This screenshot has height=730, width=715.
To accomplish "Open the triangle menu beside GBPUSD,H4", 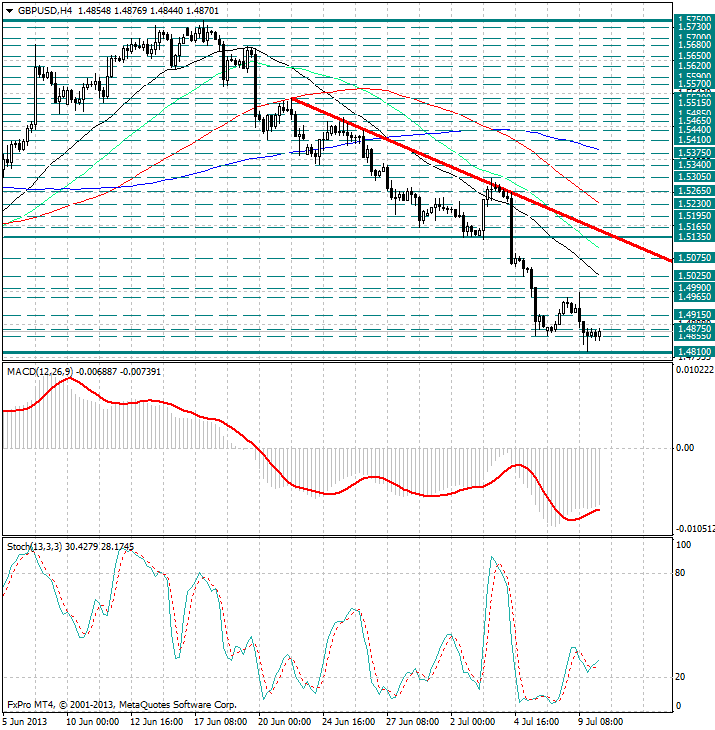I will click(10, 11).
